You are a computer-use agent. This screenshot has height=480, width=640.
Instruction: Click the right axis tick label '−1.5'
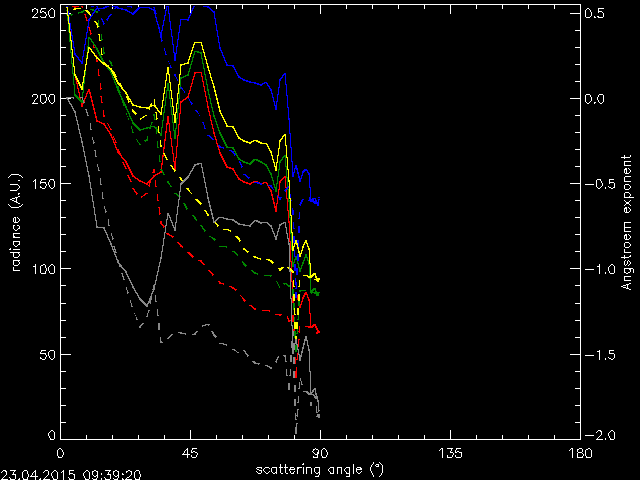coord(600,355)
